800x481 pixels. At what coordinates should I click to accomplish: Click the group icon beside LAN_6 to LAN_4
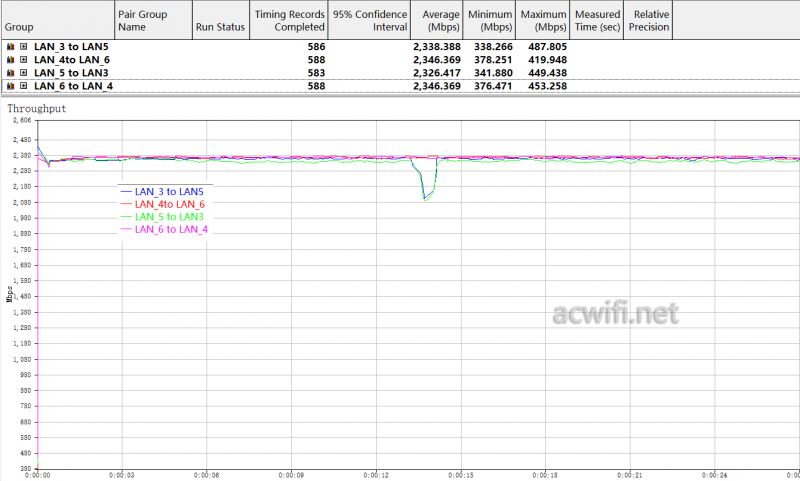pyautogui.click(x=10, y=86)
